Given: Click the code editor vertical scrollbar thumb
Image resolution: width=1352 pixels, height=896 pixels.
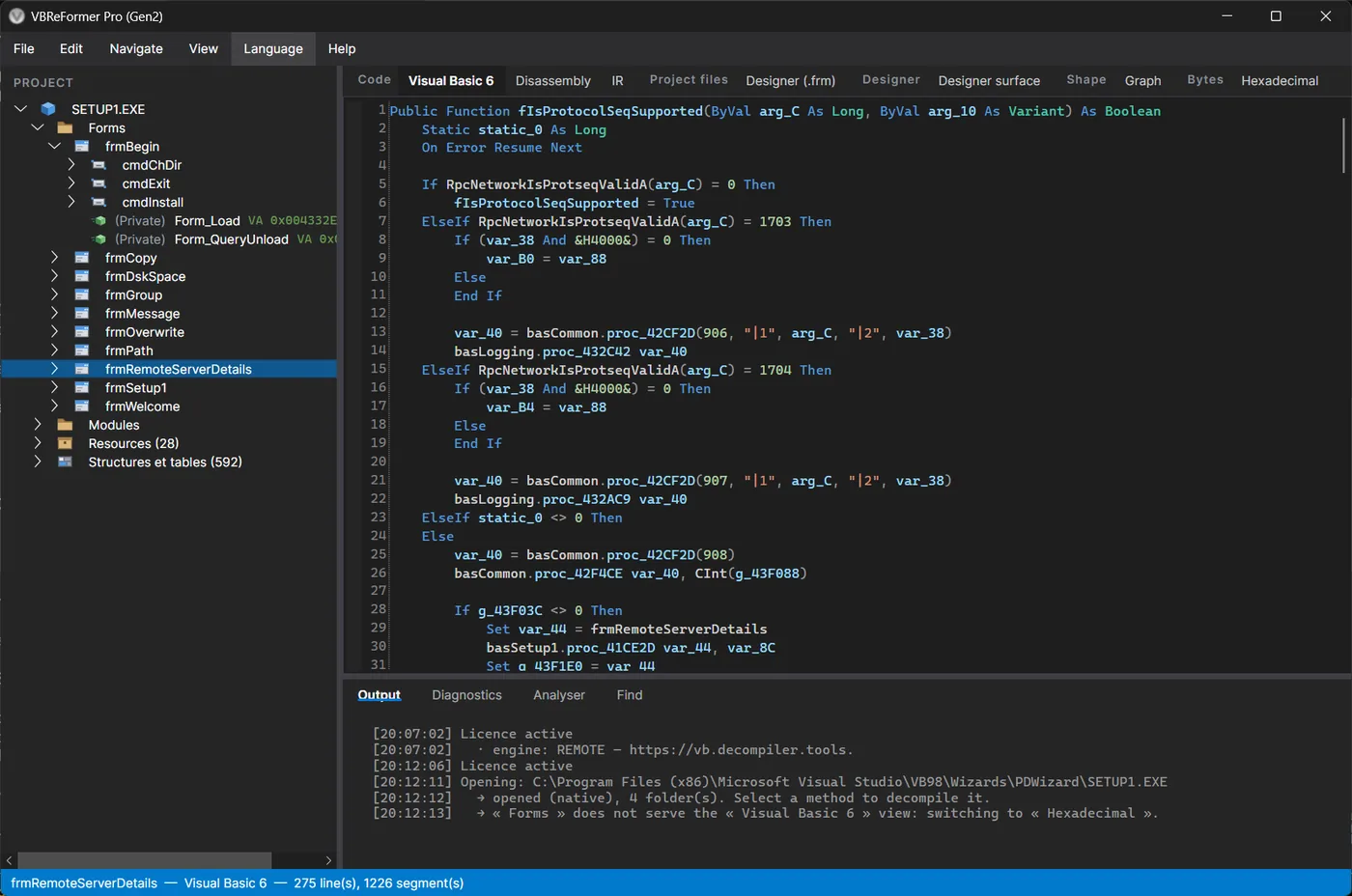Looking at the screenshot, I should [x=1343, y=146].
